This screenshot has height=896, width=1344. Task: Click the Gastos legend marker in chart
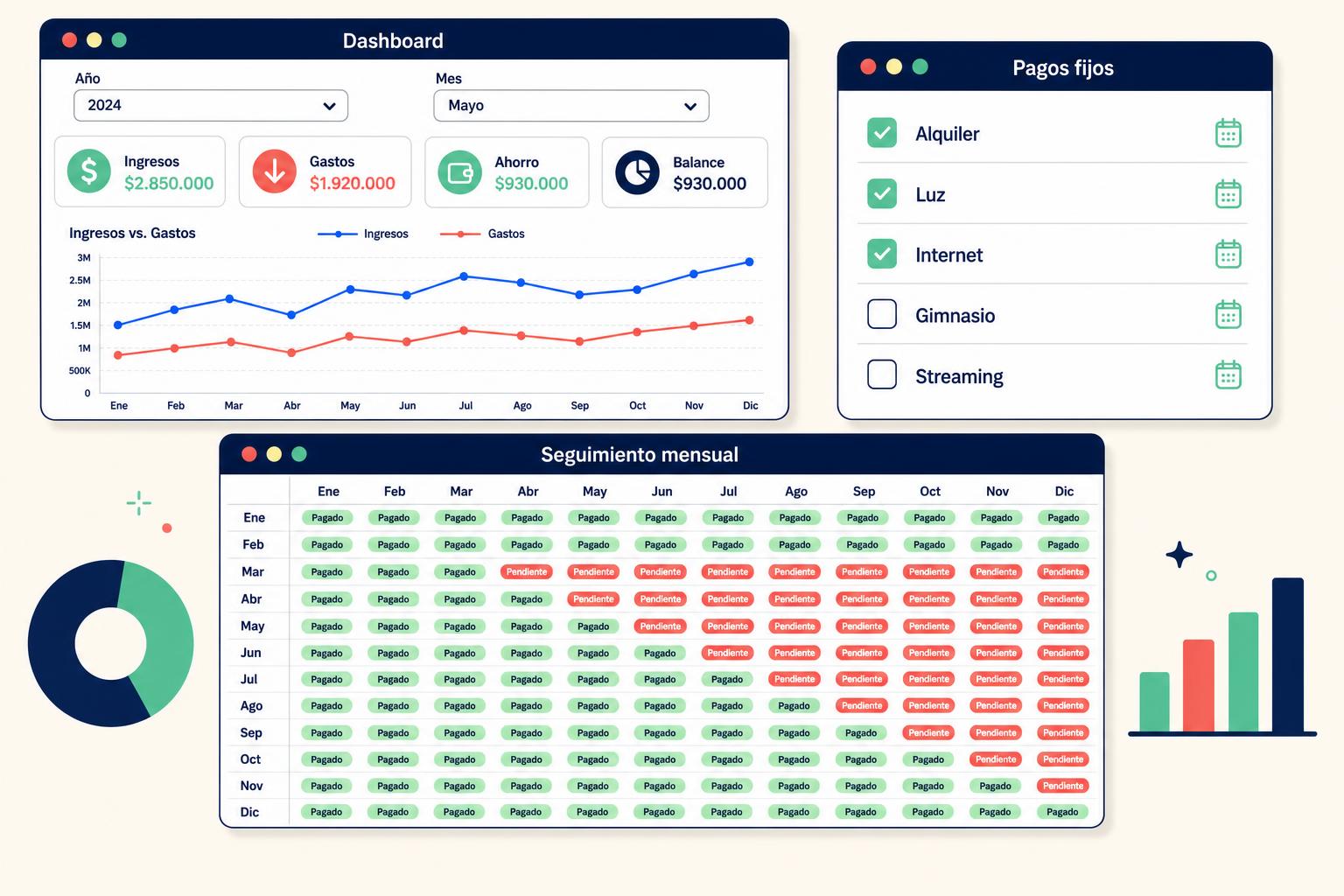(460, 234)
